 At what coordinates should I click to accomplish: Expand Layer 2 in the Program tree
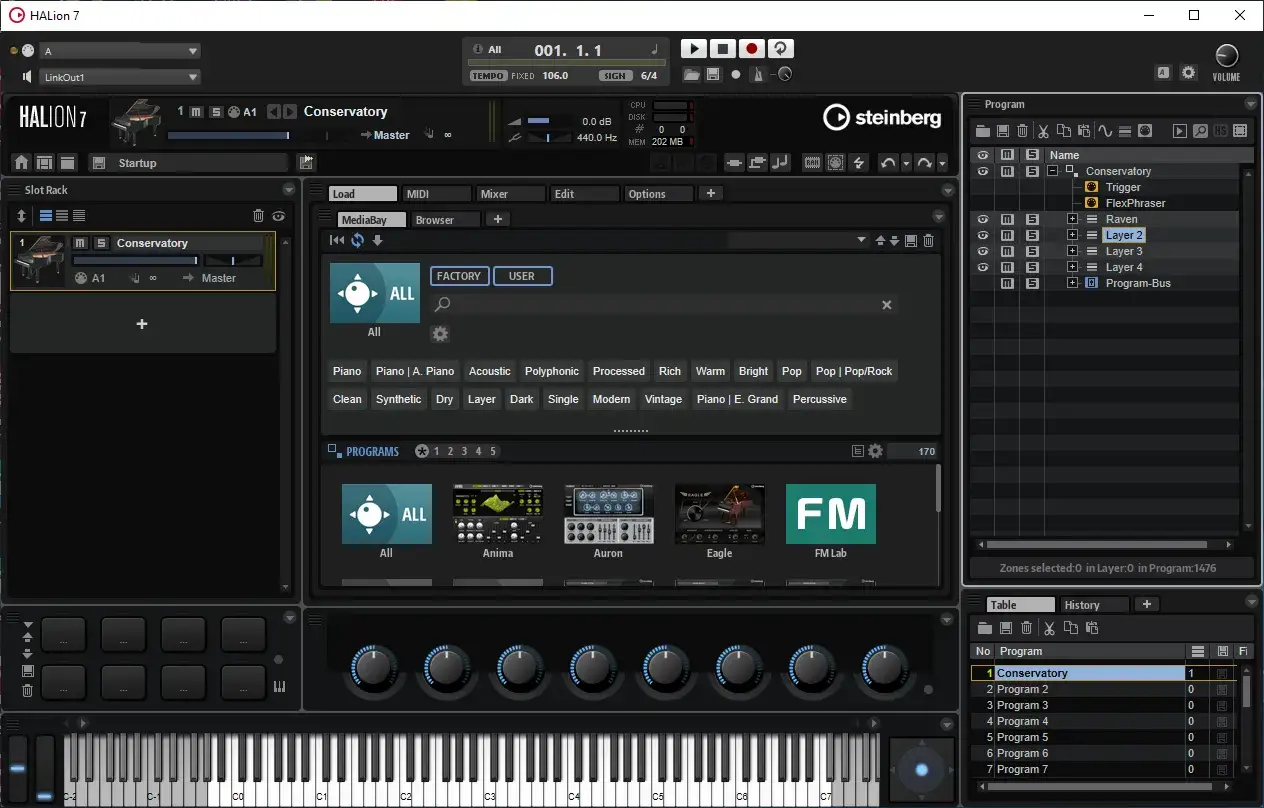(x=1072, y=235)
